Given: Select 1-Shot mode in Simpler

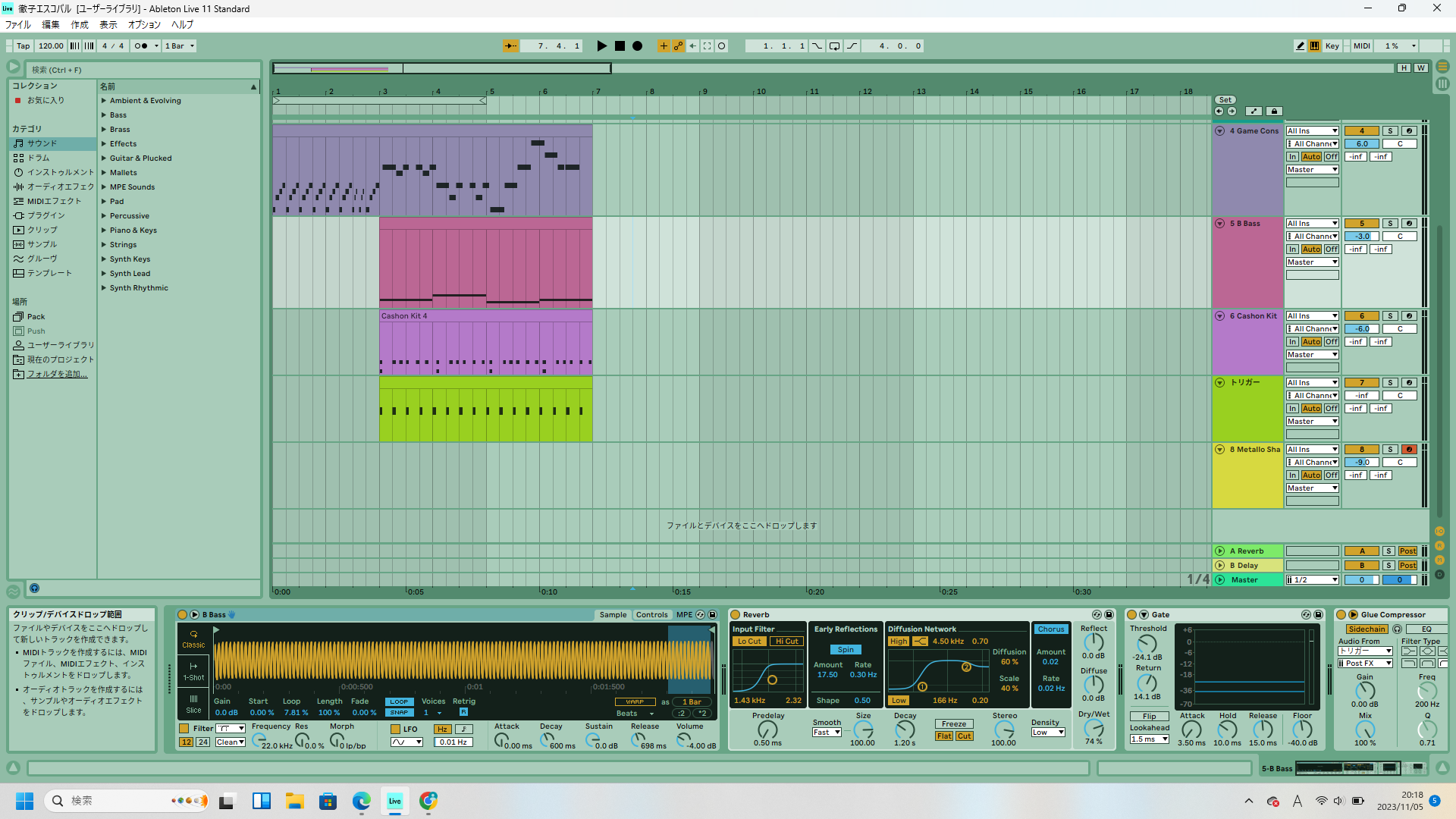Looking at the screenshot, I should pyautogui.click(x=193, y=672).
